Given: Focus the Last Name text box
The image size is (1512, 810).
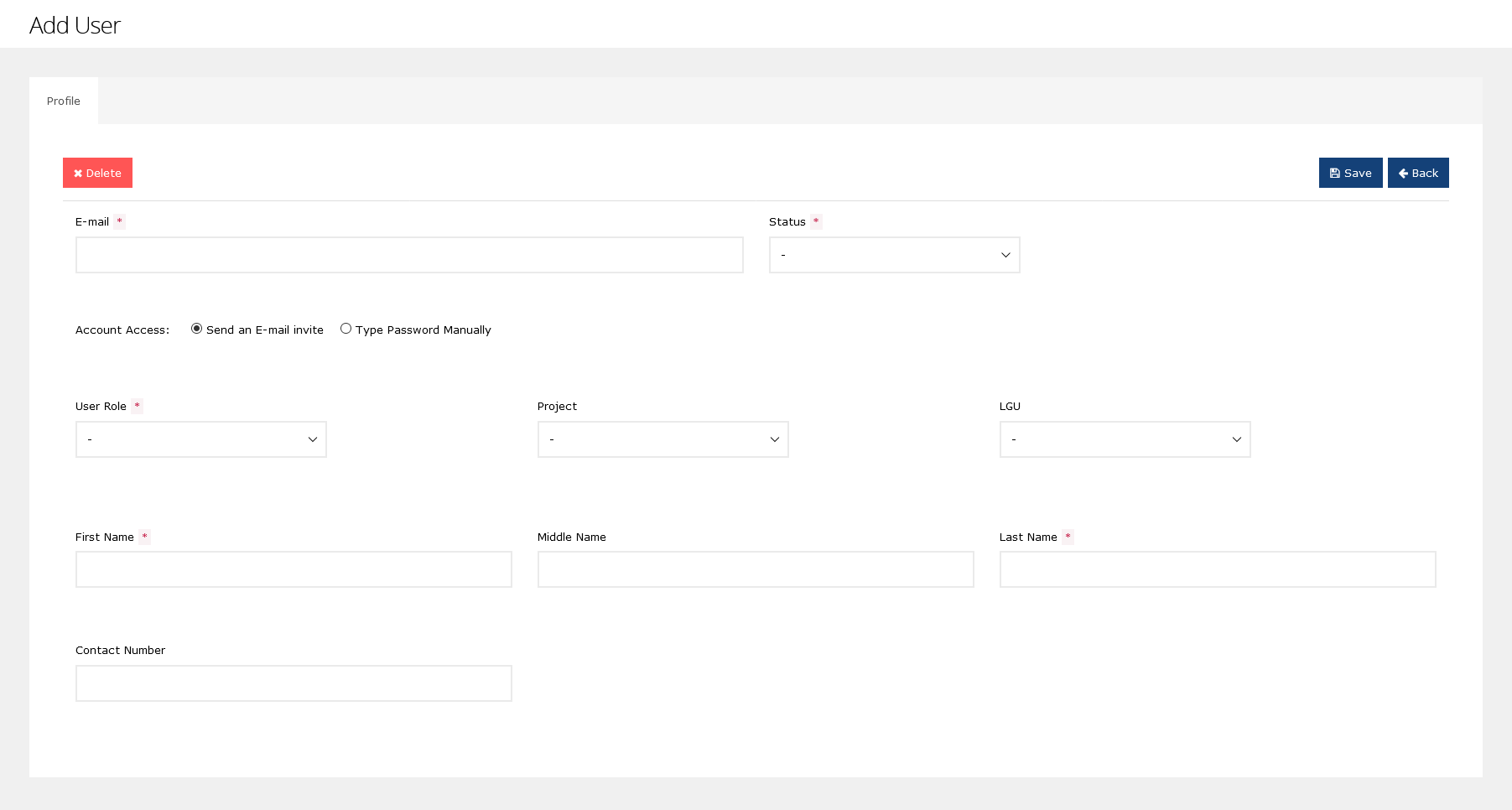Looking at the screenshot, I should tap(1217, 569).
